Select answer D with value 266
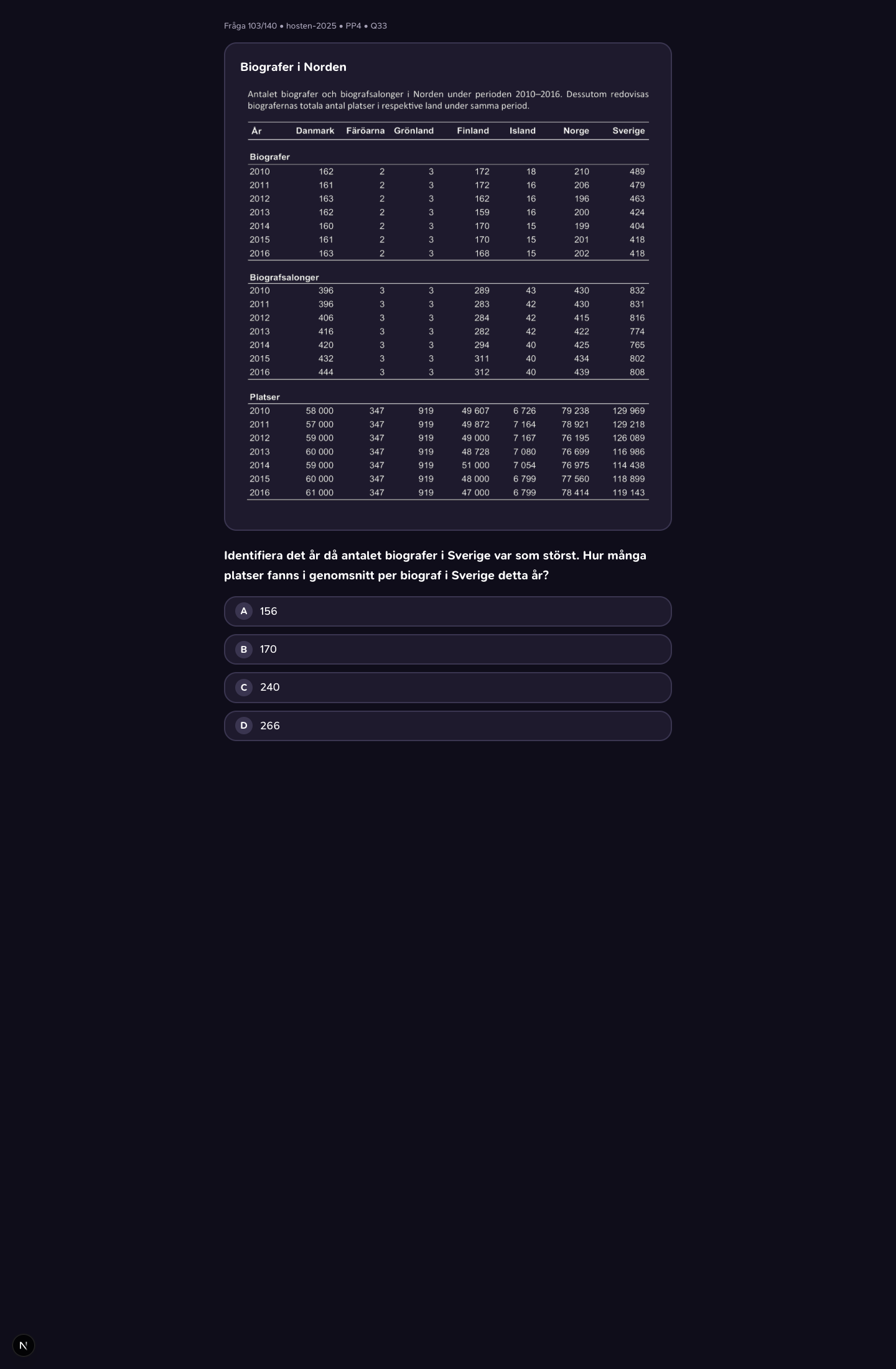 447,726
